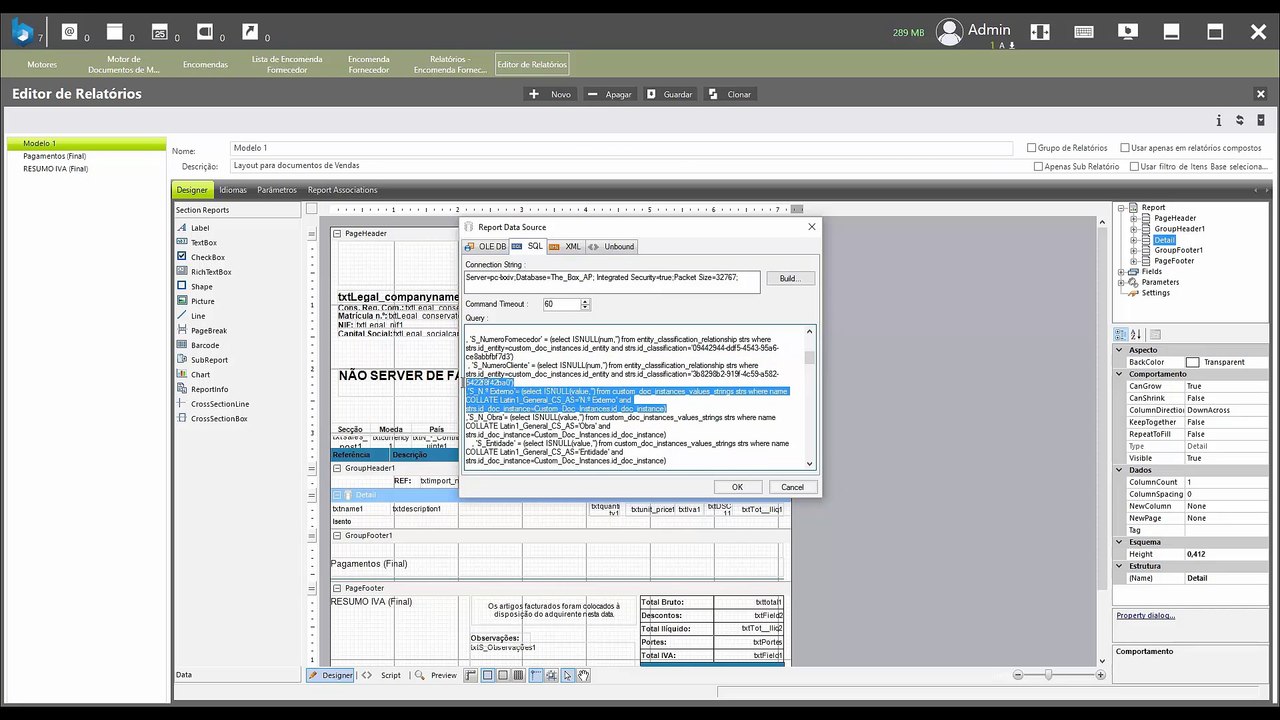Click the Apagar button
1280x720 pixels.
[609, 94]
